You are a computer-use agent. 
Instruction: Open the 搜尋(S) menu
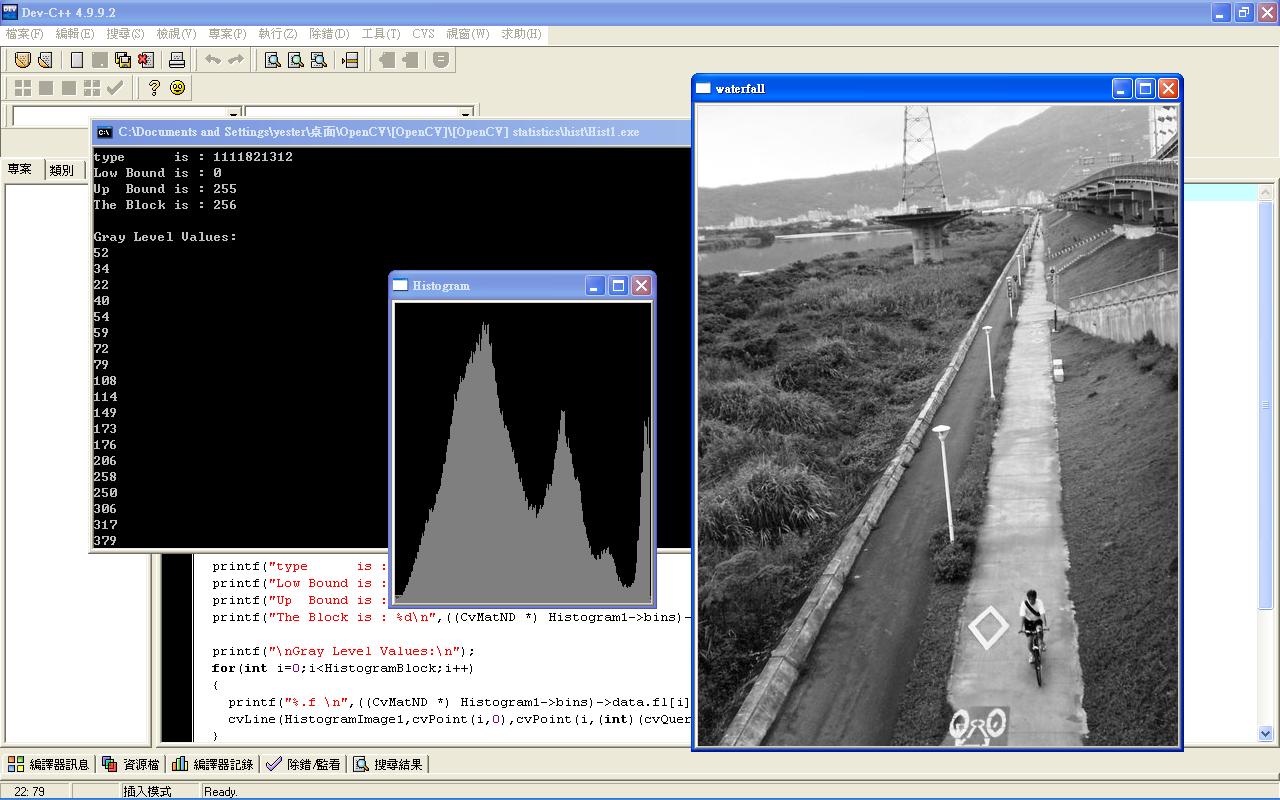(125, 34)
